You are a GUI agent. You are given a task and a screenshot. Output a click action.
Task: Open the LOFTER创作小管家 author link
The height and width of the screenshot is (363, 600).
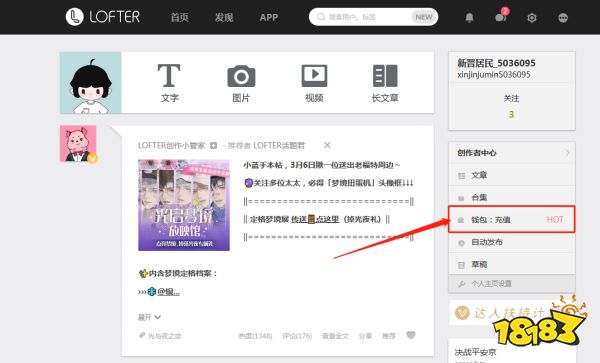[x=171, y=145]
